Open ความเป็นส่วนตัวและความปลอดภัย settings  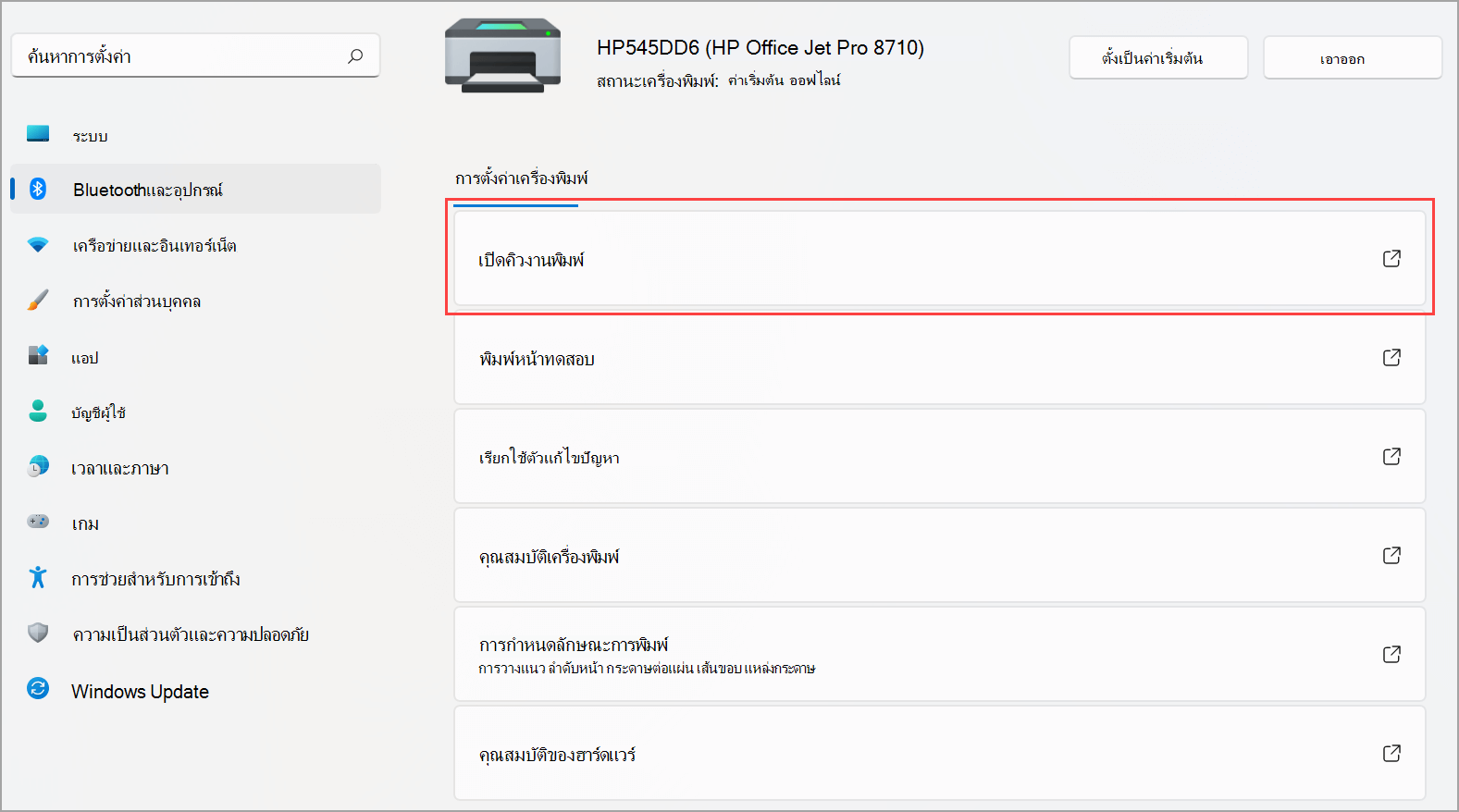[x=195, y=634]
